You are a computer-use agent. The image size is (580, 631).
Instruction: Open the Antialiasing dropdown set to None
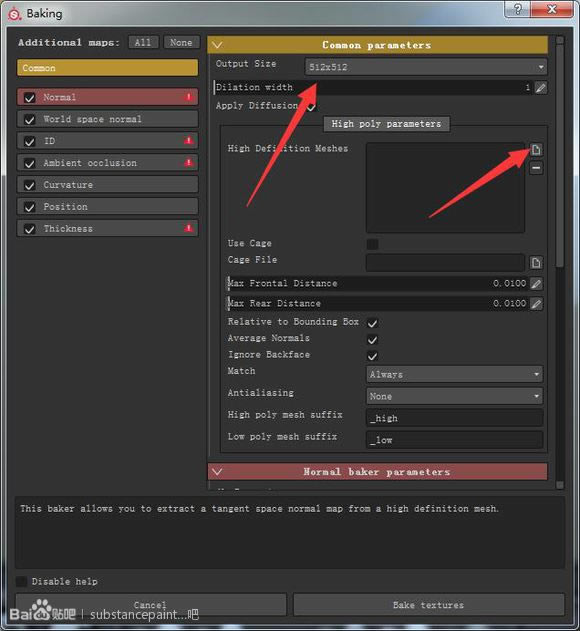point(454,396)
